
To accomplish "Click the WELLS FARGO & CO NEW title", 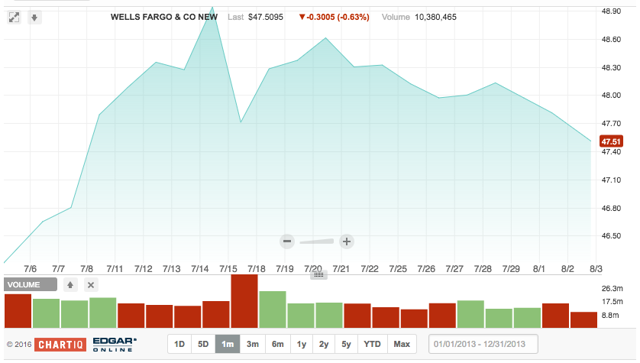I will pyautogui.click(x=164, y=17).
